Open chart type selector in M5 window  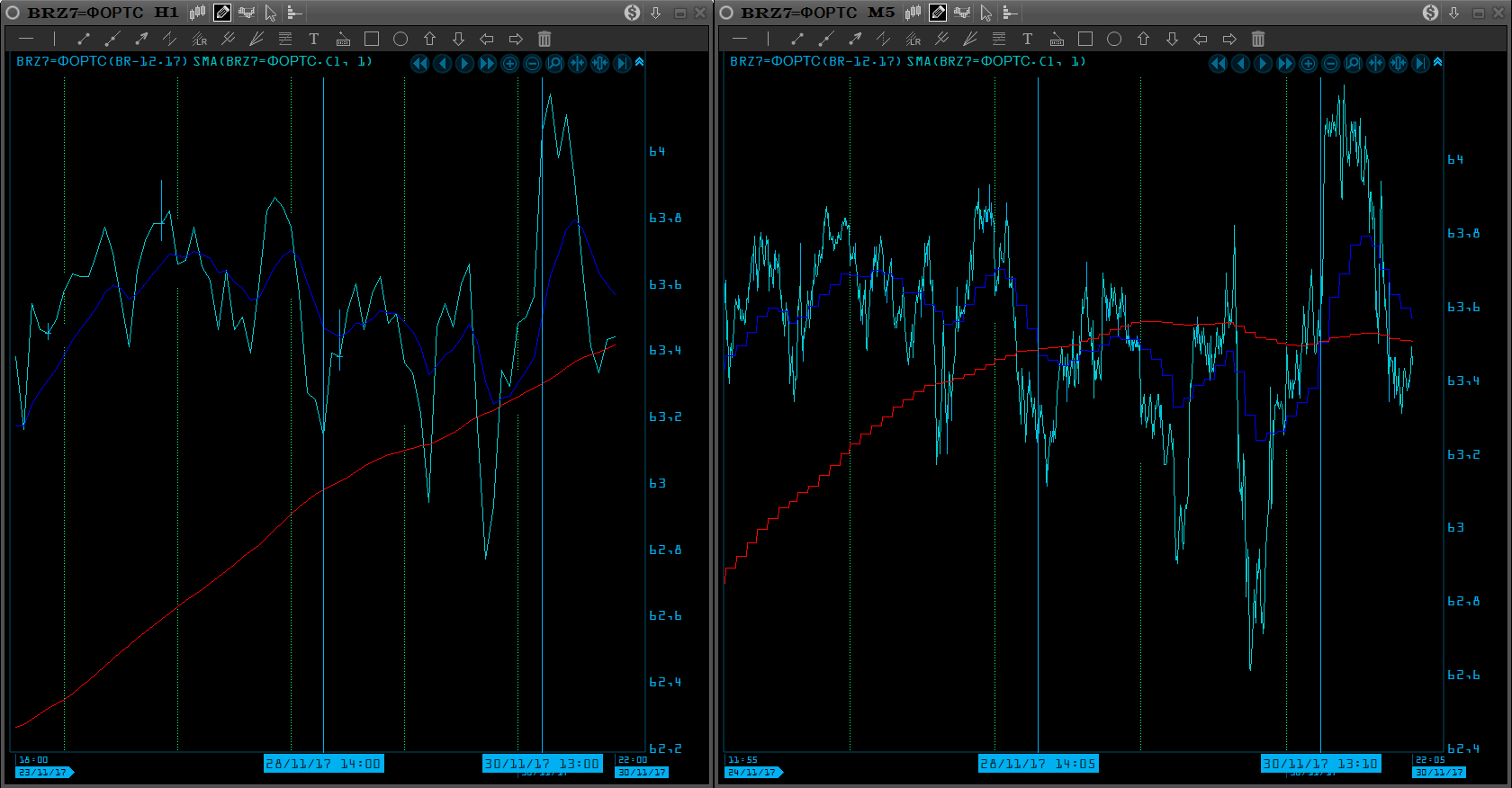(x=913, y=13)
